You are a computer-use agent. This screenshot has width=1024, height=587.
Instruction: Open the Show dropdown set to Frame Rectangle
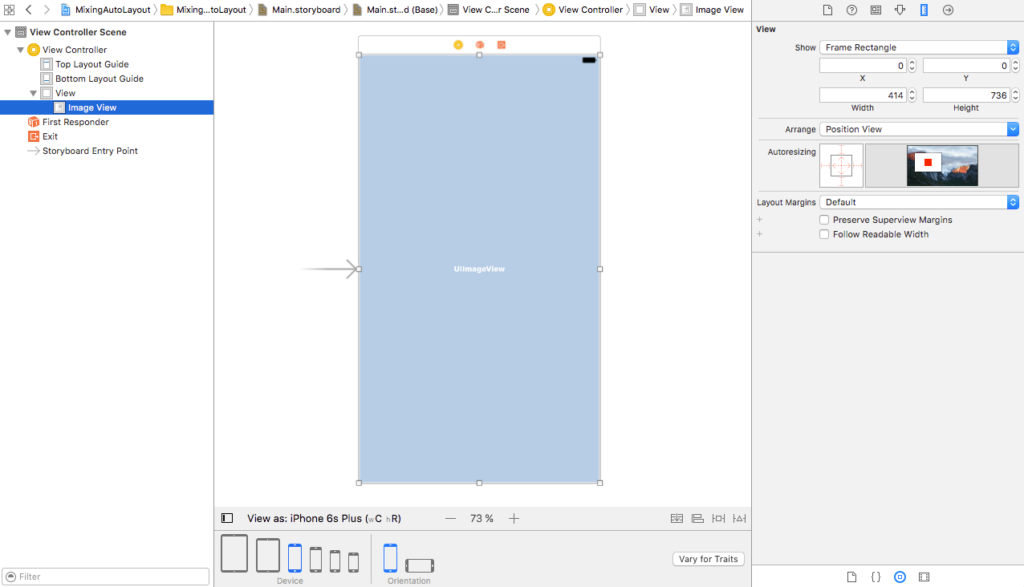[x=918, y=46]
